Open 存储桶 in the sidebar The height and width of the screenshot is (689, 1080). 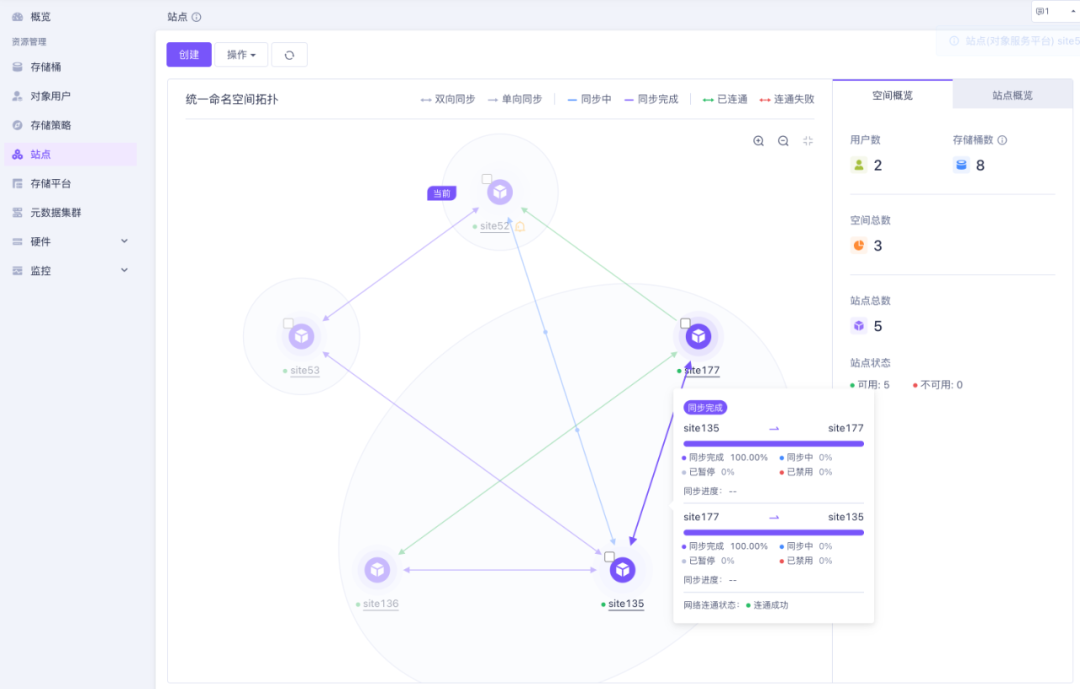click(46, 67)
